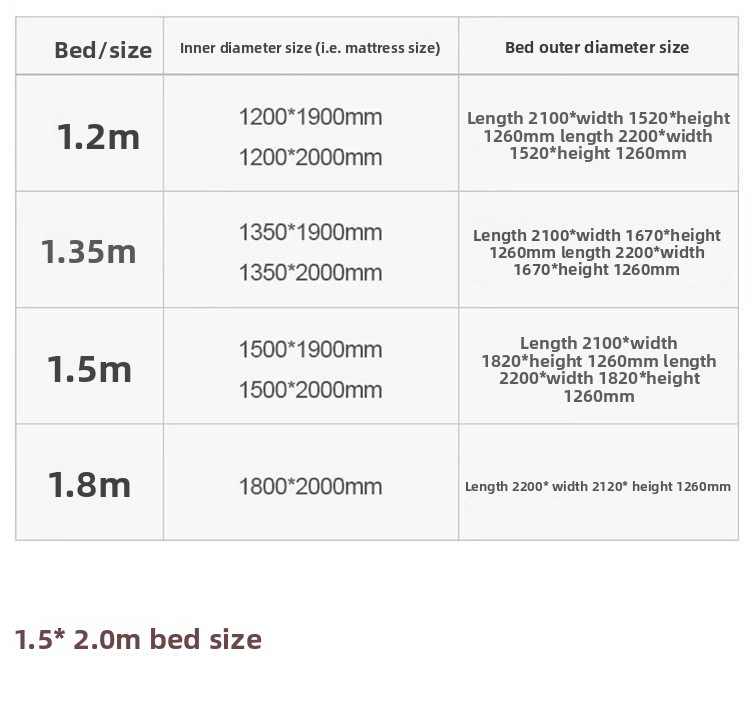750x707 pixels.
Task: Click the 1.5* 2.0m bed size heading
Action: point(138,639)
